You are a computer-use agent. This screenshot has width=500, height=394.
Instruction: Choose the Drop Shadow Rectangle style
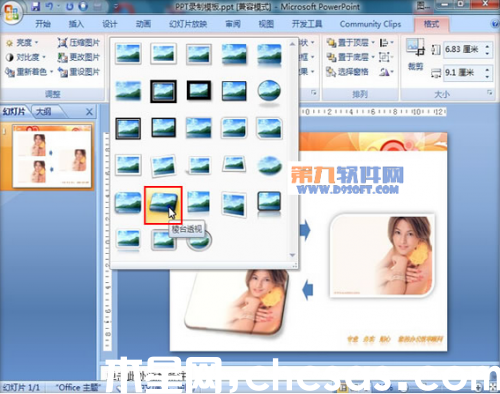(234, 54)
